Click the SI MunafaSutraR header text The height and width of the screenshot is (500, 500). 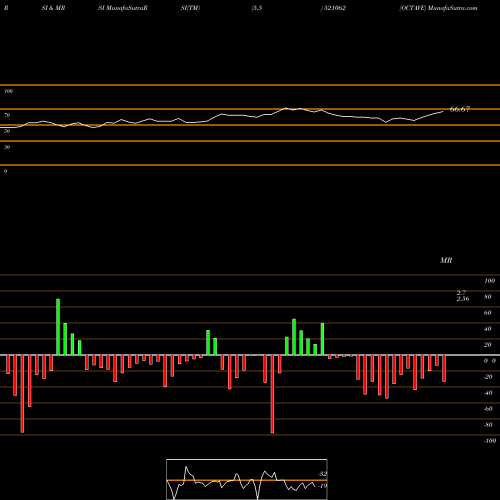(x=123, y=8)
